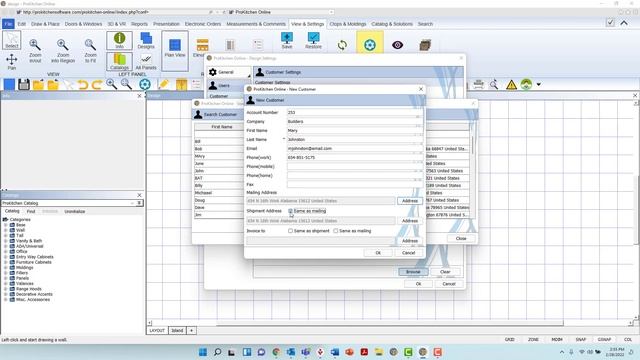This screenshot has width=640, height=360.
Task: Expand the Vanity & Bath category
Action: point(6,241)
